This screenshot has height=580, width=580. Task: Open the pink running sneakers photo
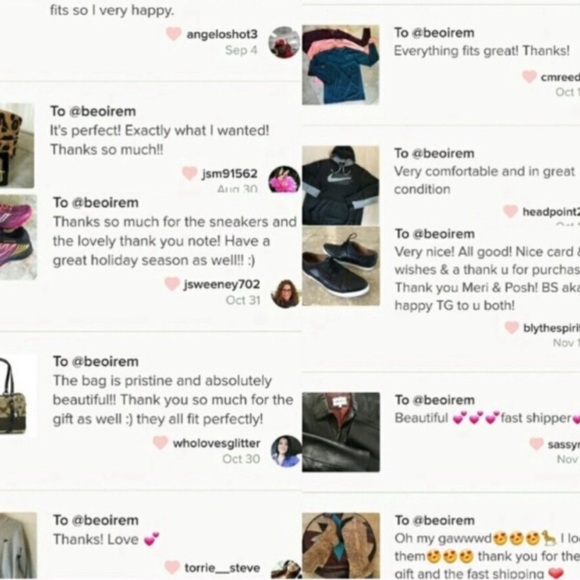18,237
